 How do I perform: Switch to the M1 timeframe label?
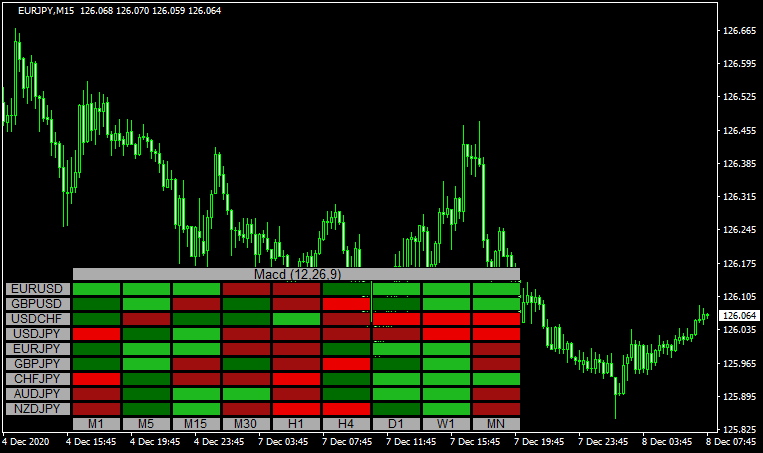(x=96, y=424)
